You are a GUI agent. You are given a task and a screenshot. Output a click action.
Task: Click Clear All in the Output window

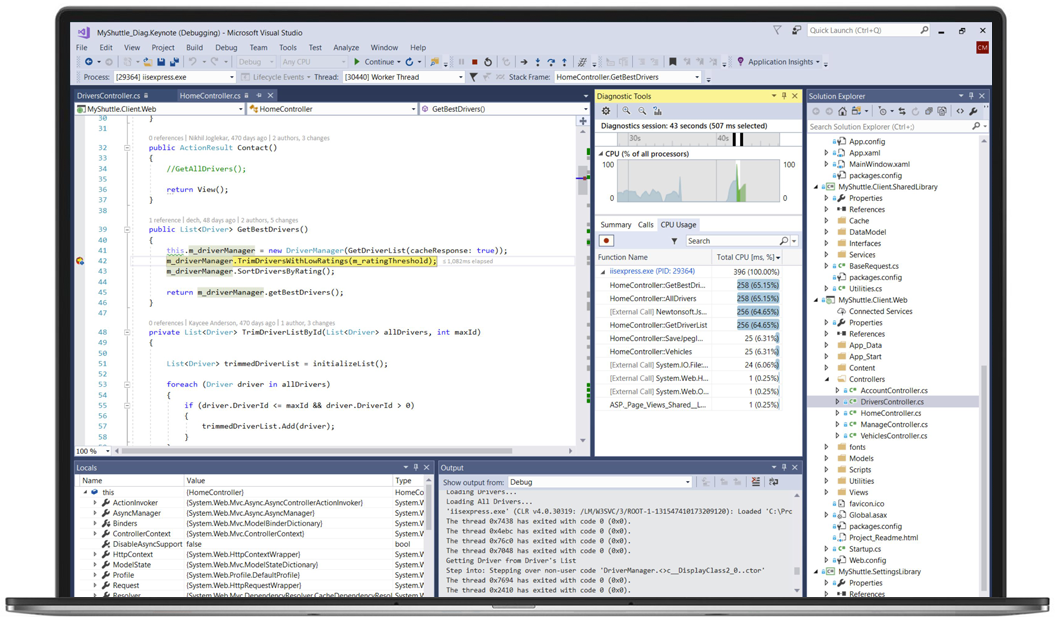click(x=754, y=481)
